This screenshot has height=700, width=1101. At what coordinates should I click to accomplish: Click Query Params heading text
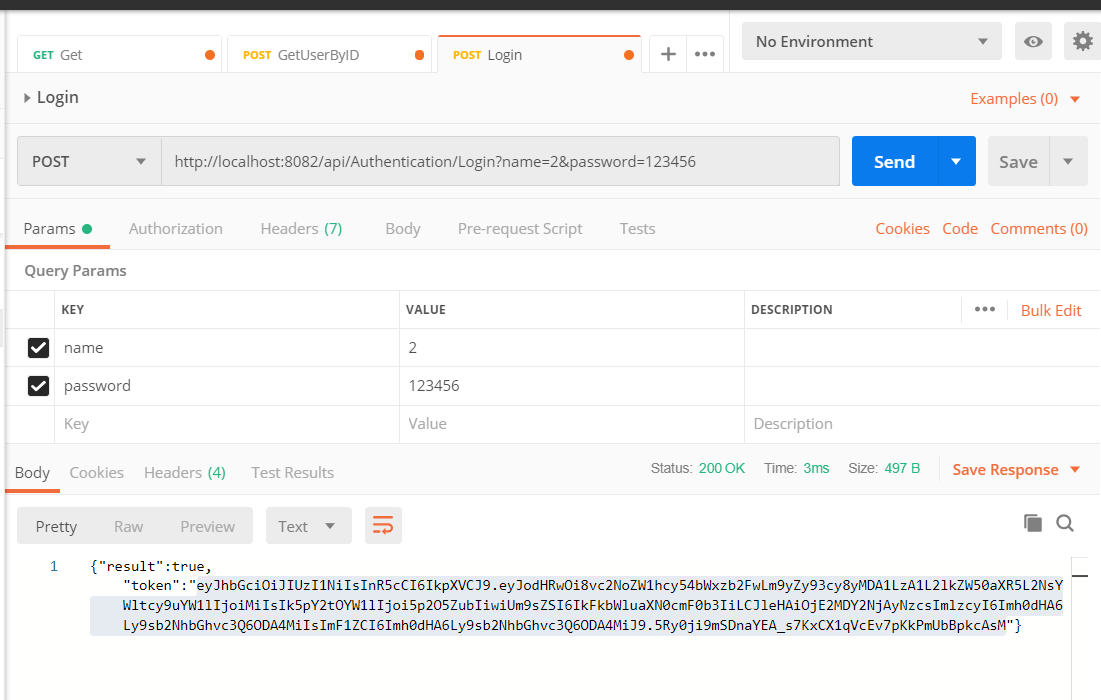[75, 271]
